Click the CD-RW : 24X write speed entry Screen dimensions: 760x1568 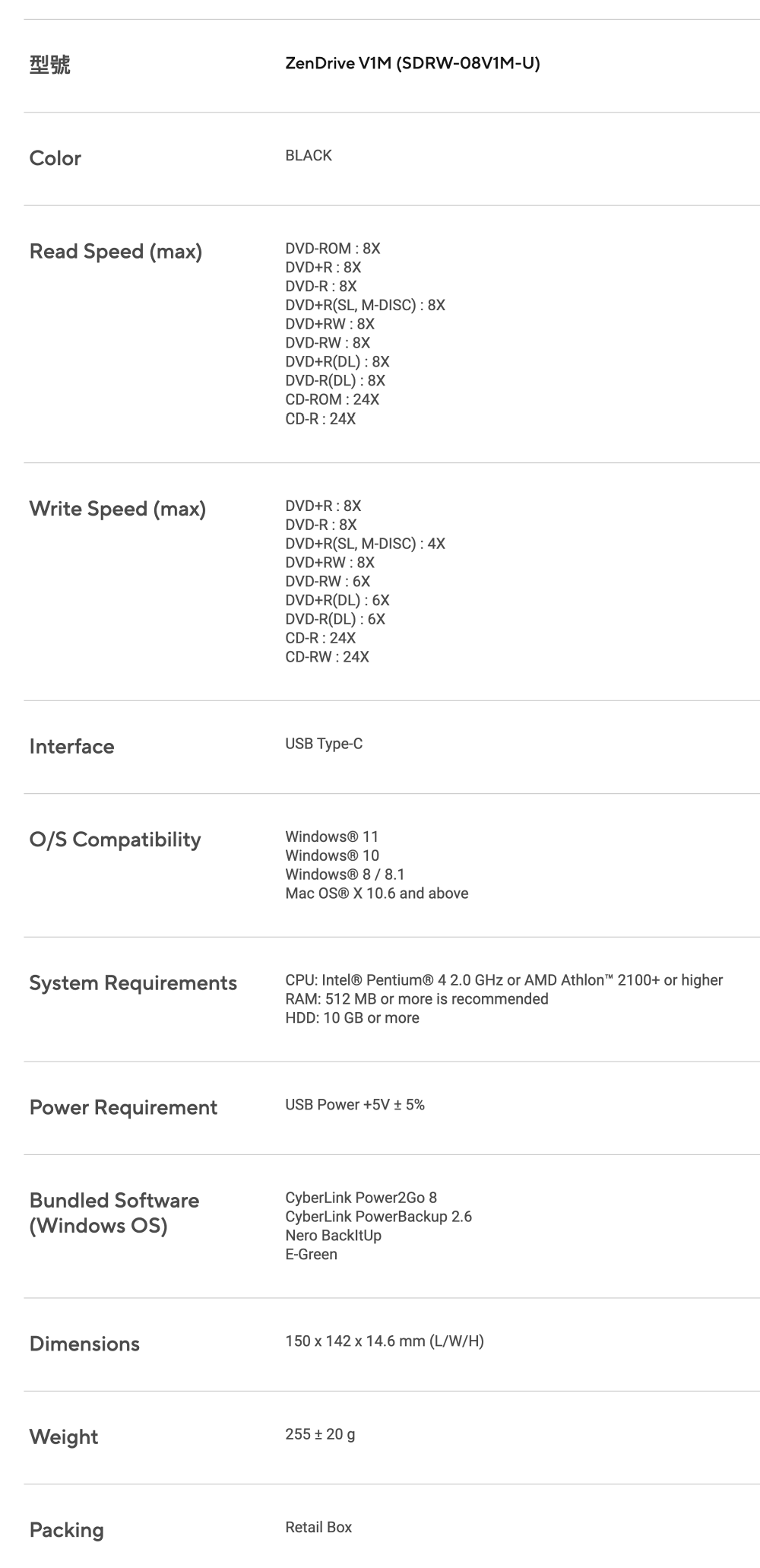coord(327,657)
